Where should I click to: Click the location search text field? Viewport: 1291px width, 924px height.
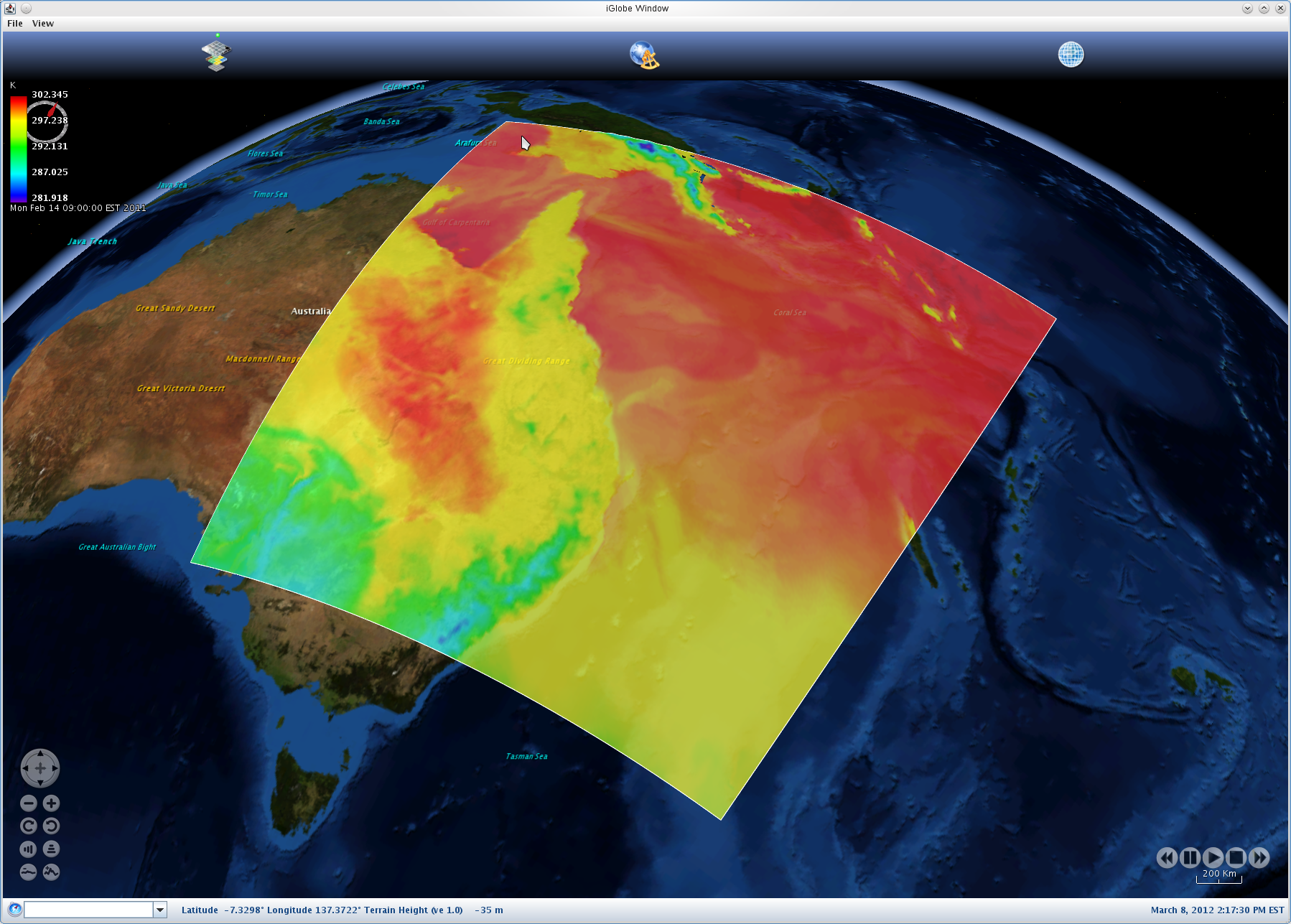(88, 910)
